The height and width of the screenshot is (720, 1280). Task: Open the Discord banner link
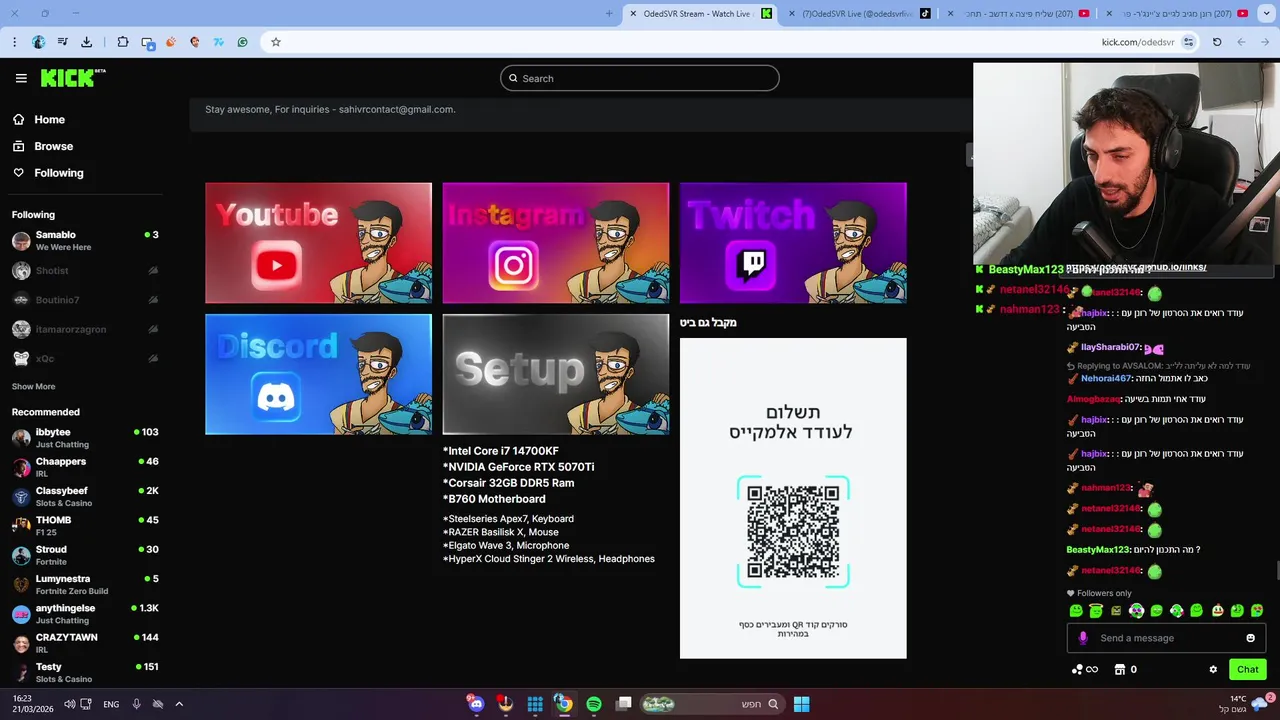pyautogui.click(x=318, y=374)
